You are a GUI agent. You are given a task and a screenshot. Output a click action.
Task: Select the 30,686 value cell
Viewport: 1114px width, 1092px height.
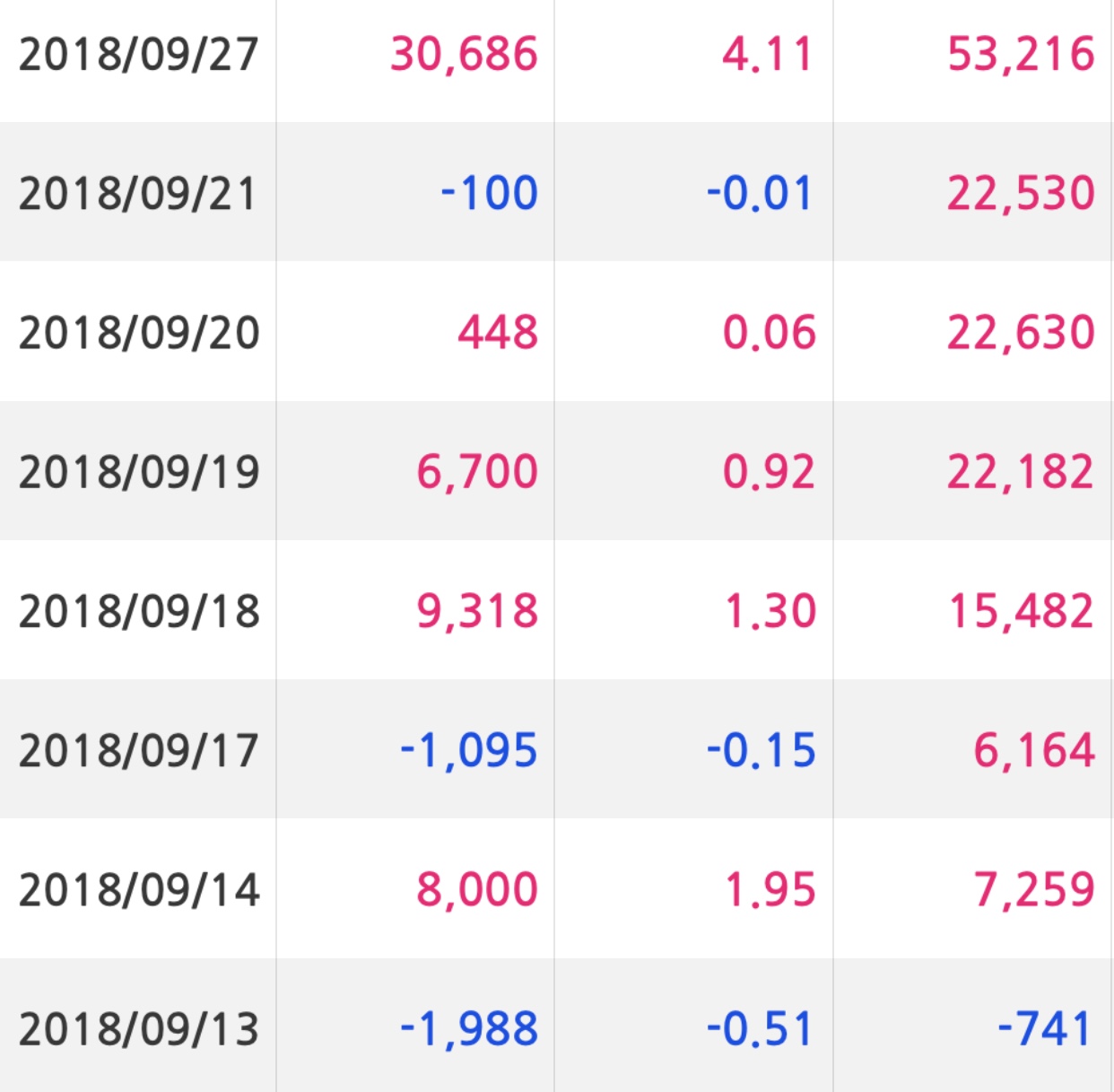[464, 54]
